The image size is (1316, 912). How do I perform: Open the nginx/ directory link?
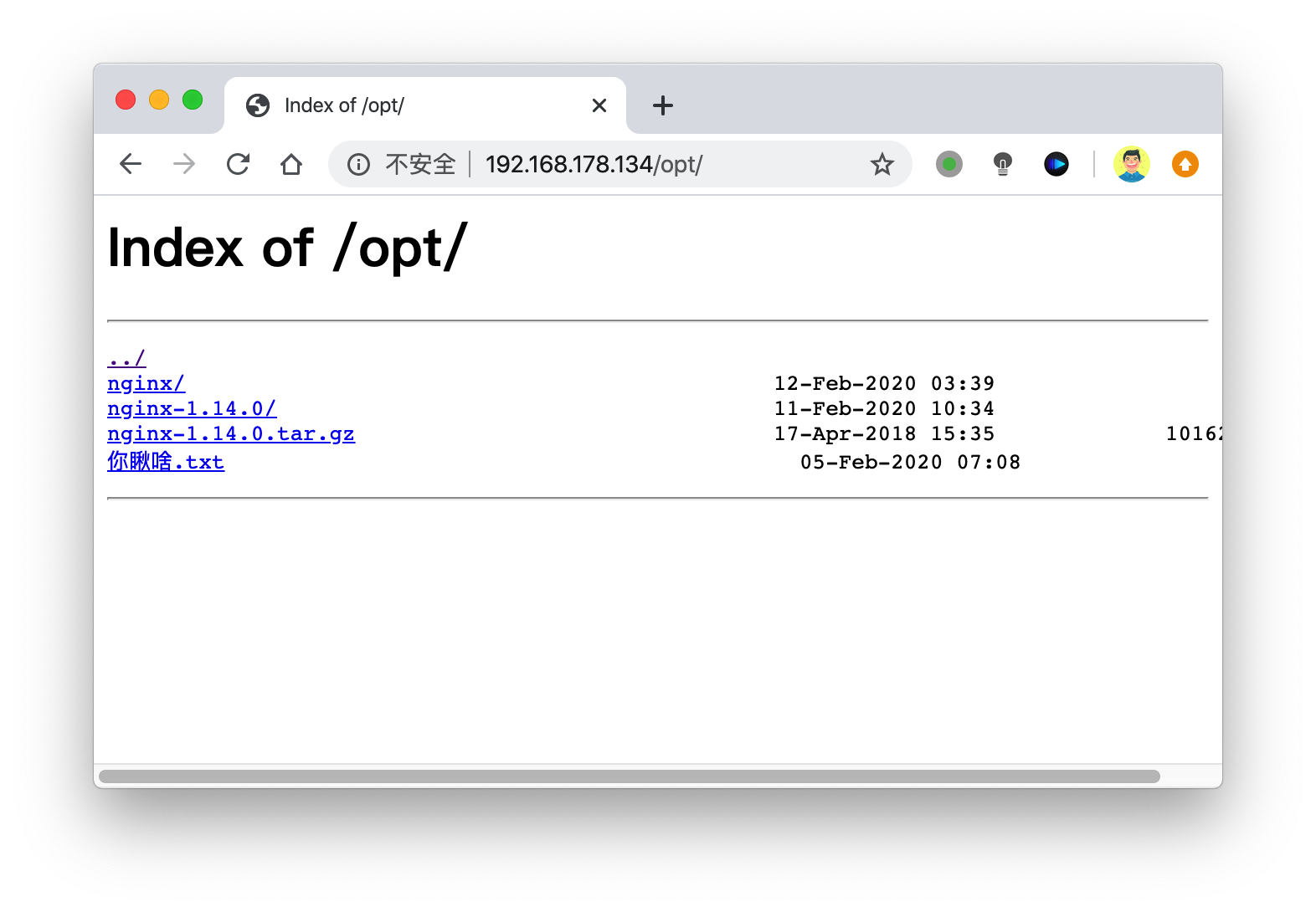pyautogui.click(x=146, y=384)
